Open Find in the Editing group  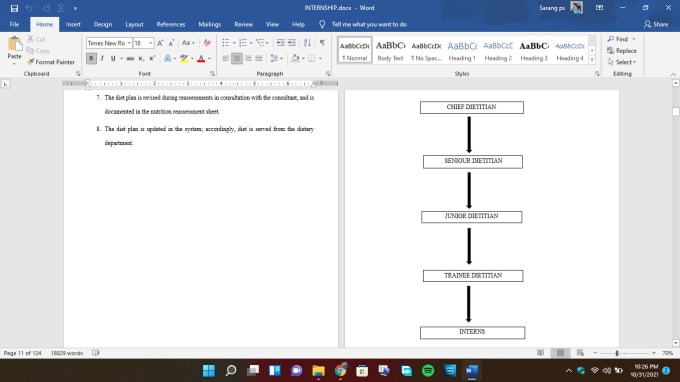618,39
